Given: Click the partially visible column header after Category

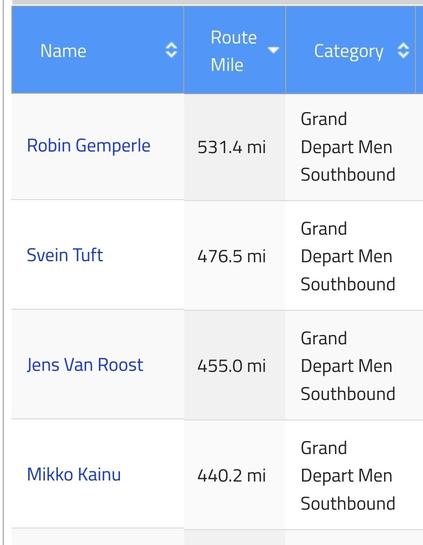Looking at the screenshot, I should click(x=419, y=50).
